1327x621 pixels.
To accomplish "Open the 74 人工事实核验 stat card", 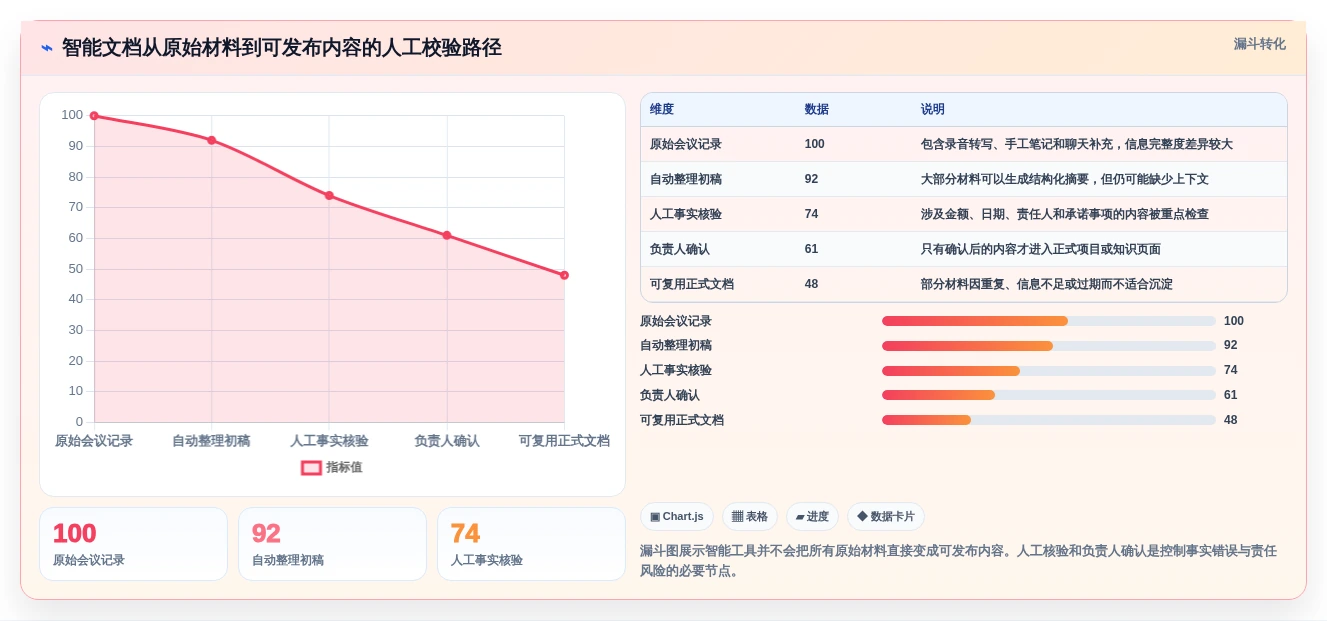I will (531, 544).
